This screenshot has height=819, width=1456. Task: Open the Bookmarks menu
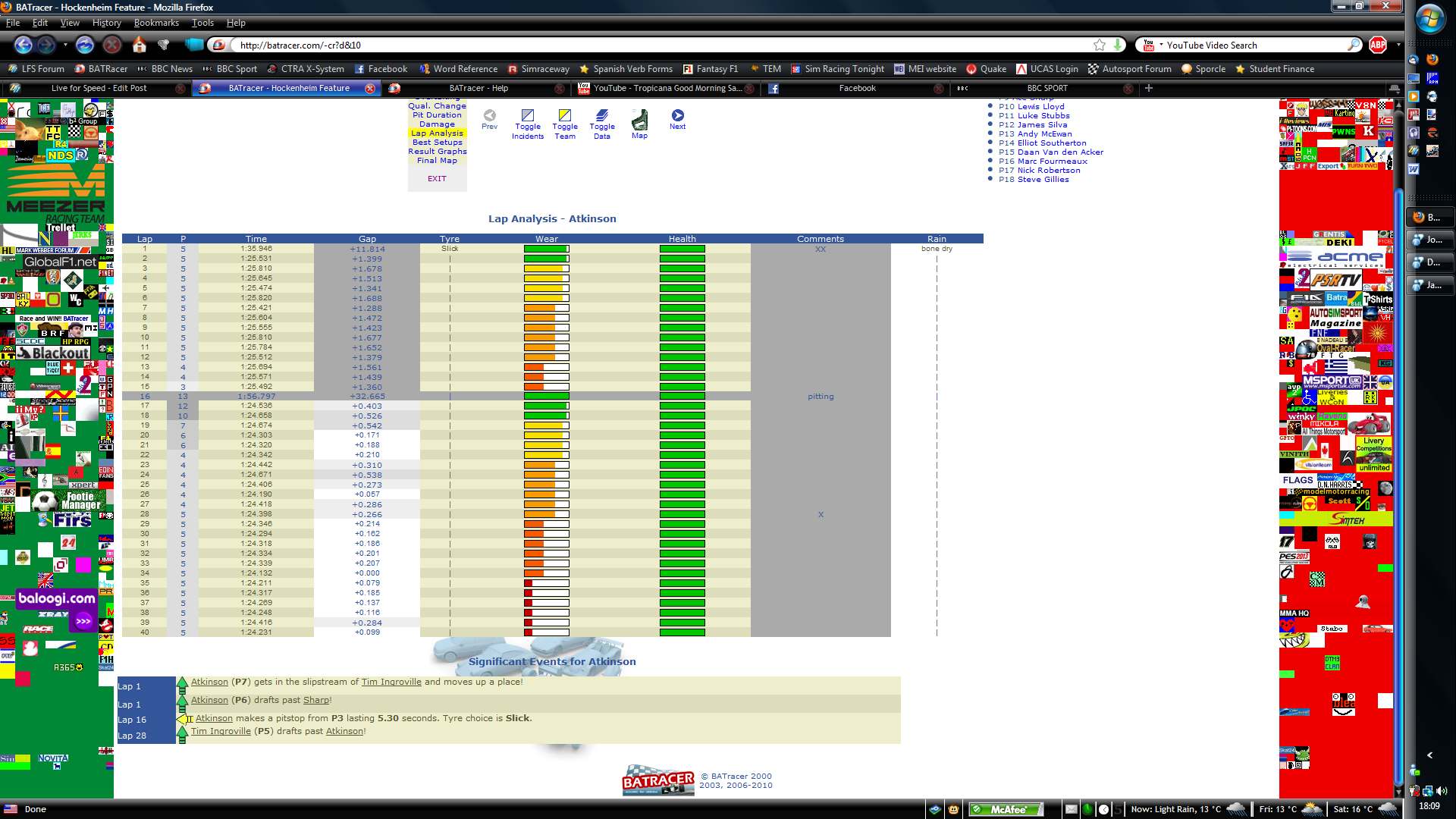coord(156,23)
